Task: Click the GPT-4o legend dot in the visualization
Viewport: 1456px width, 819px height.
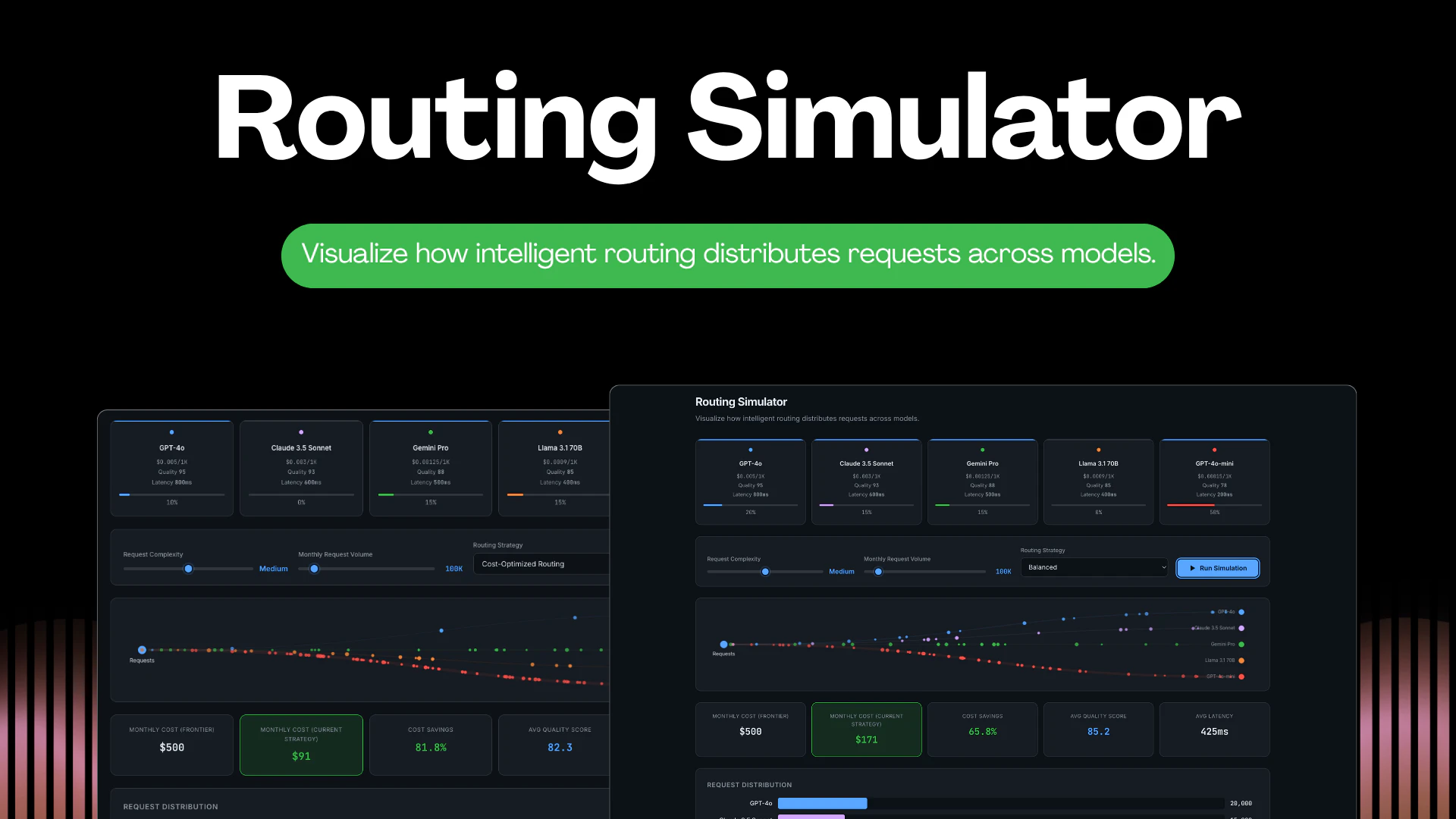Action: tap(1241, 612)
